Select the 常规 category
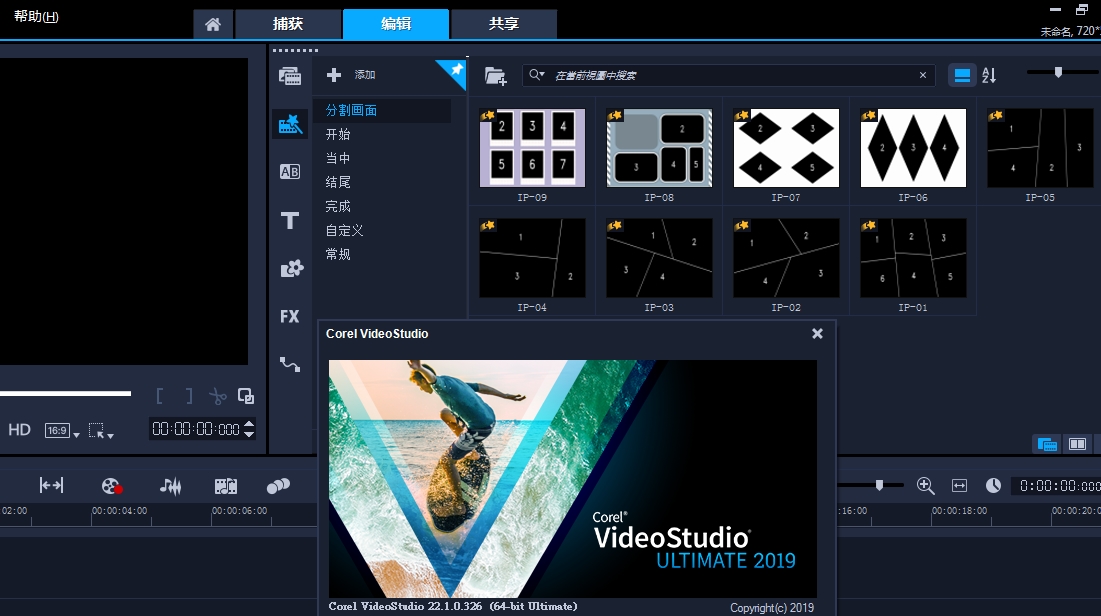The height and width of the screenshot is (616, 1101). coord(338,254)
